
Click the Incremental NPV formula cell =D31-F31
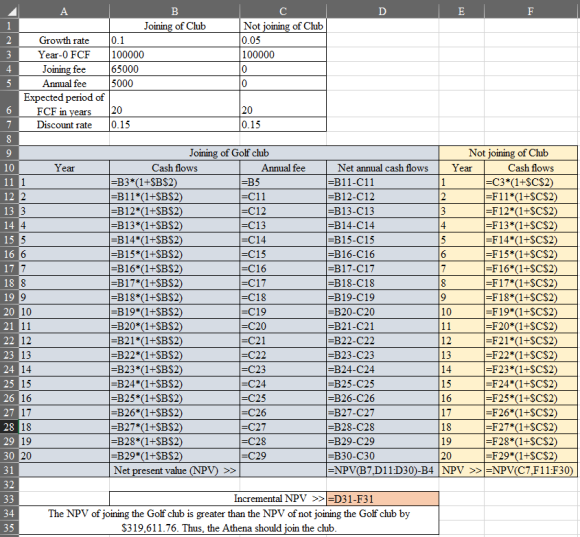[x=382, y=499]
